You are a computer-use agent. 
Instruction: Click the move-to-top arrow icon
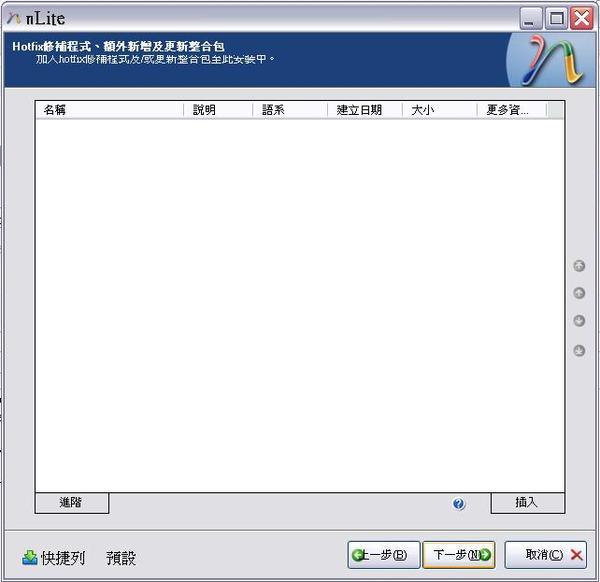pyautogui.click(x=579, y=266)
